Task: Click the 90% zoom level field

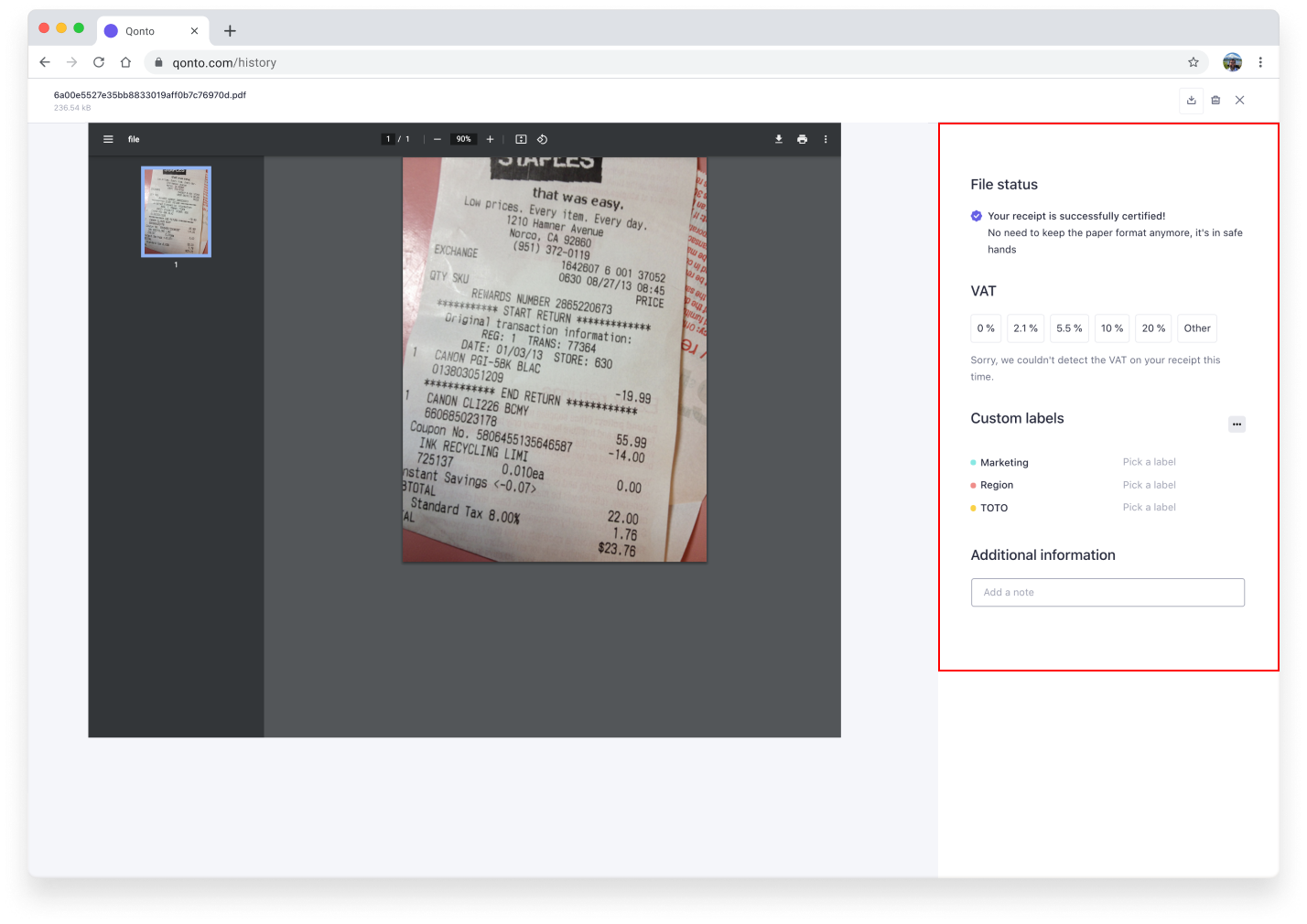Action: coord(464,139)
